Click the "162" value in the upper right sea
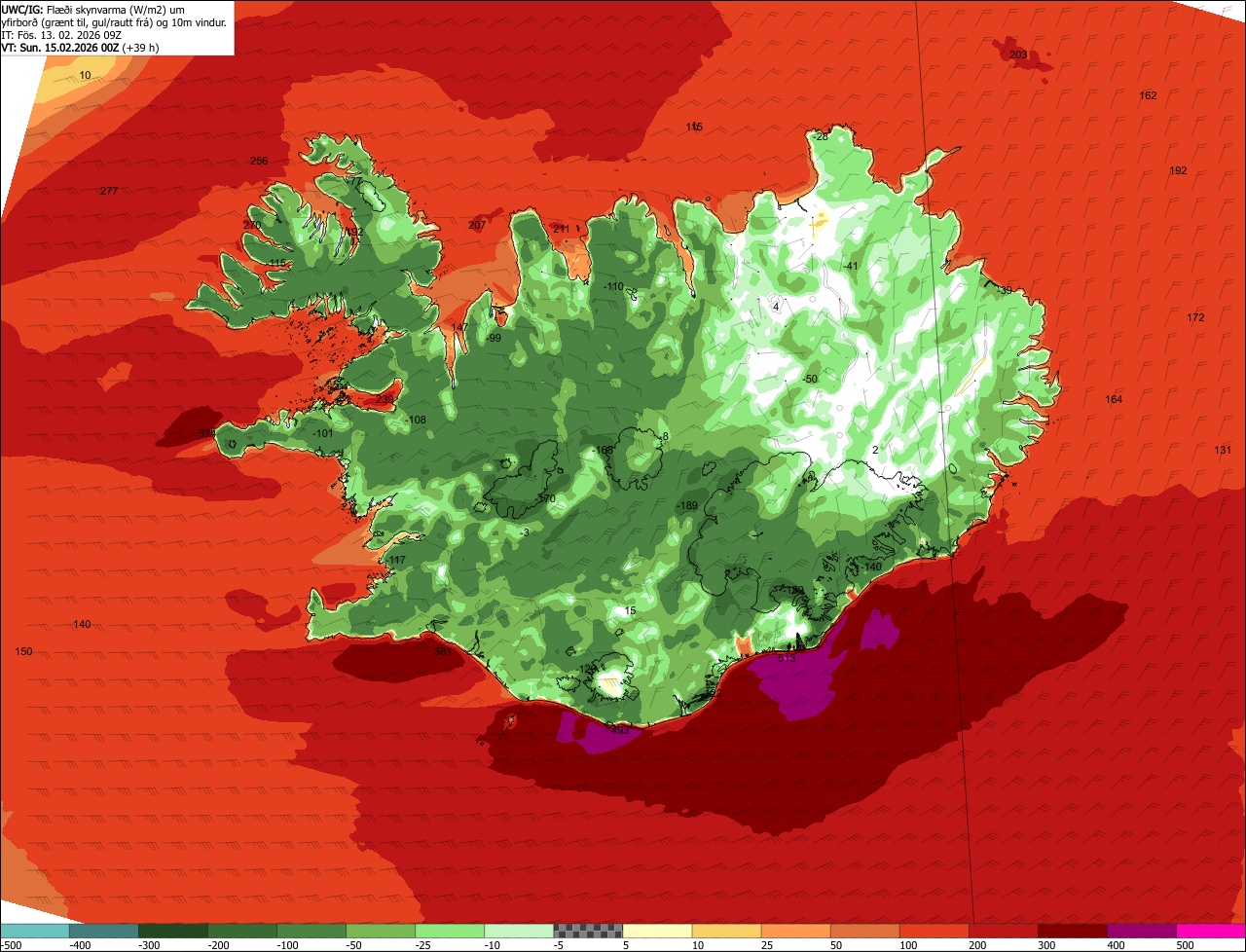 1149,95
